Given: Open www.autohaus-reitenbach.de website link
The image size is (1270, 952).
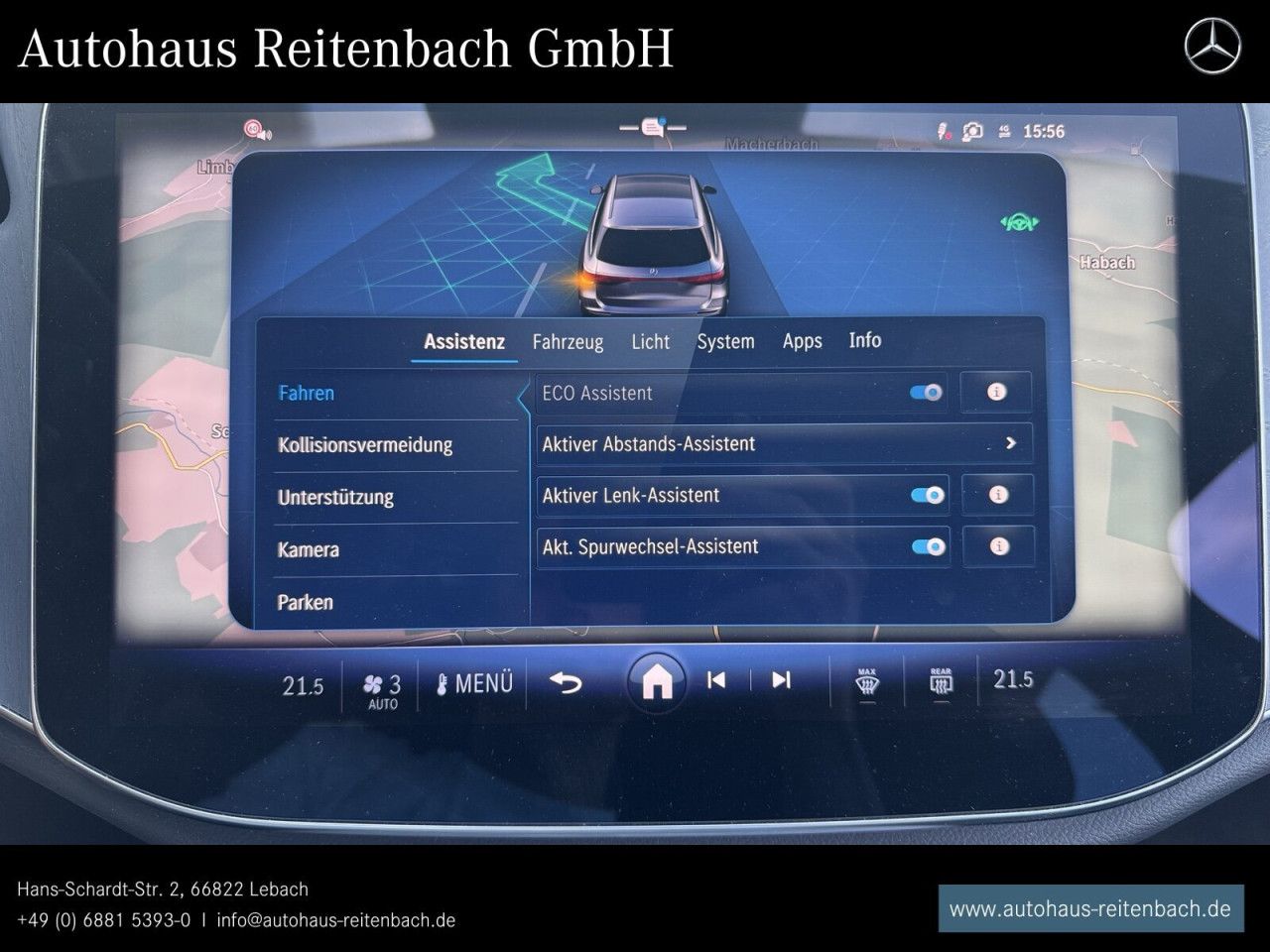Looking at the screenshot, I should coord(1090,908).
